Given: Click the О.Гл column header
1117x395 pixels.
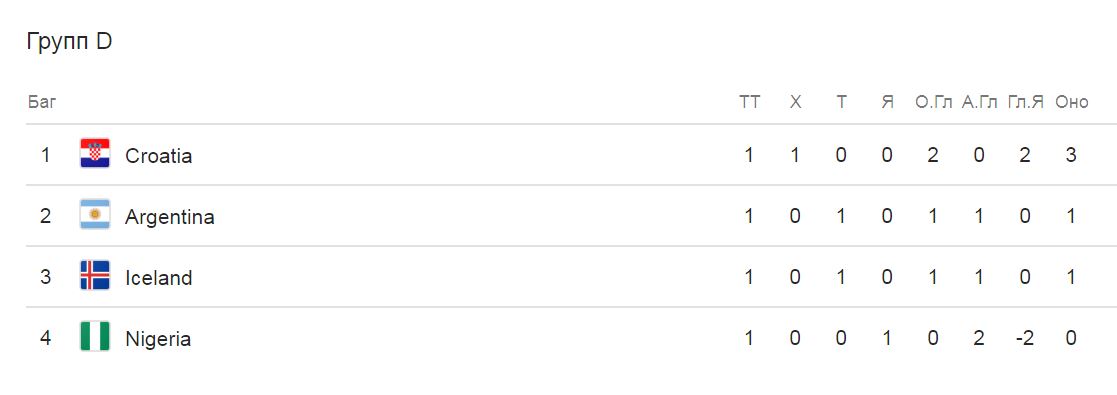Looking at the screenshot, I should 933,102.
